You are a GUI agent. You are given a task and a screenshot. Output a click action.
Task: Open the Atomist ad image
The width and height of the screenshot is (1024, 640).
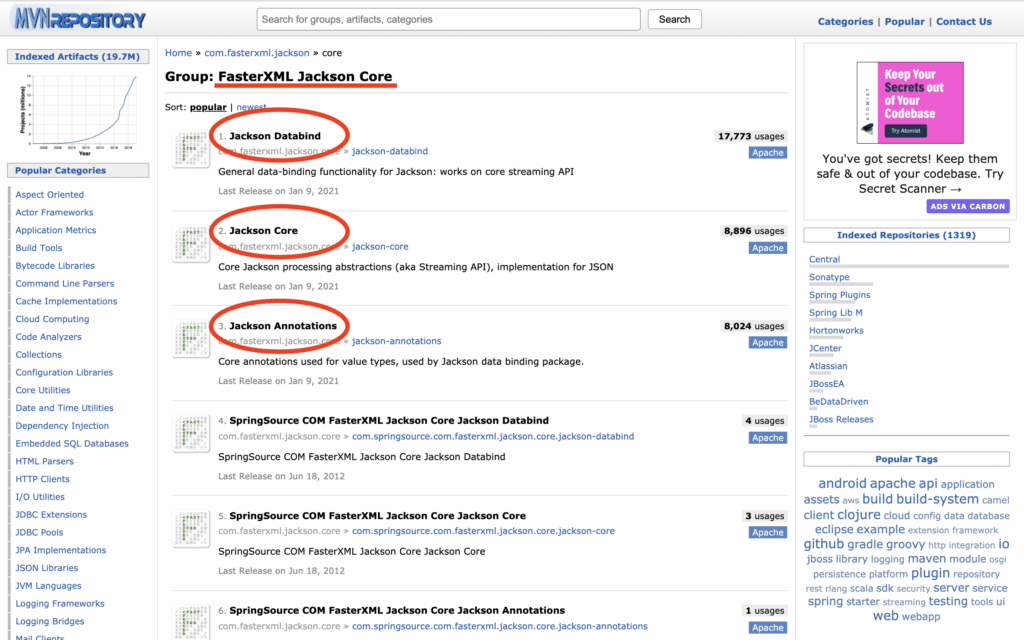click(910, 102)
